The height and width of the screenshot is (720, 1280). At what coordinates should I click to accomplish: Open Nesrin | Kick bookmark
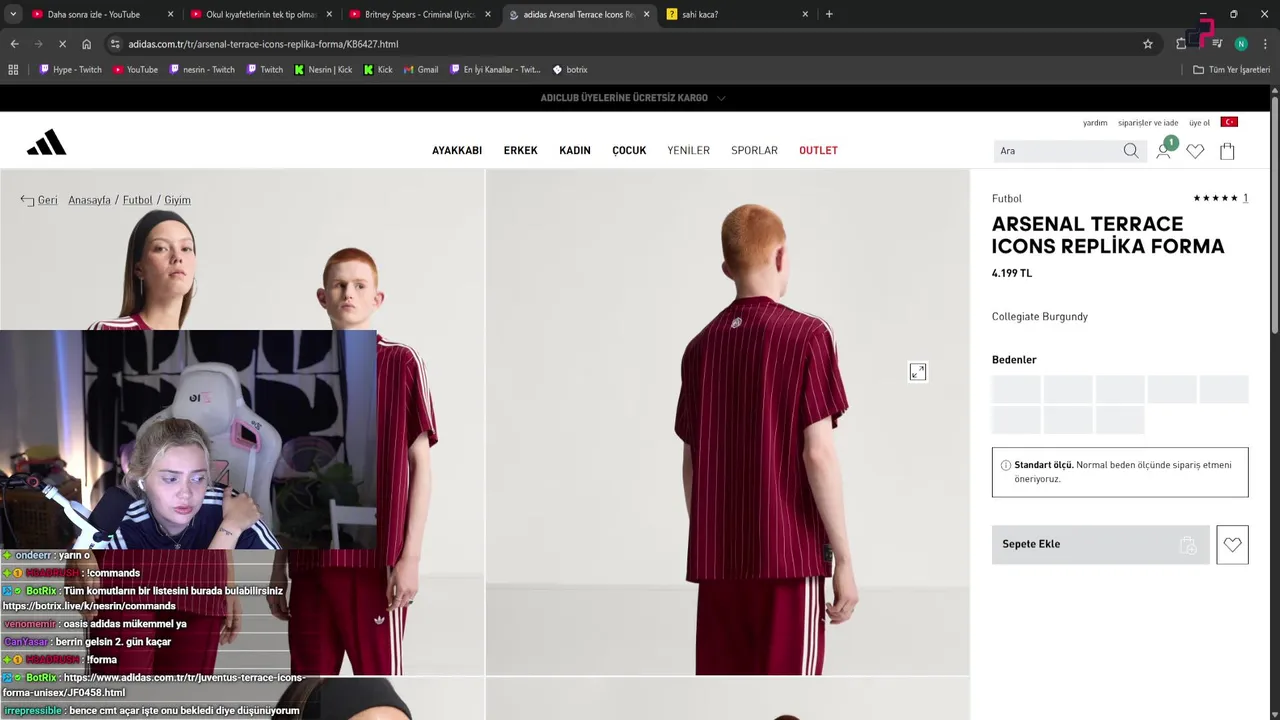[323, 70]
